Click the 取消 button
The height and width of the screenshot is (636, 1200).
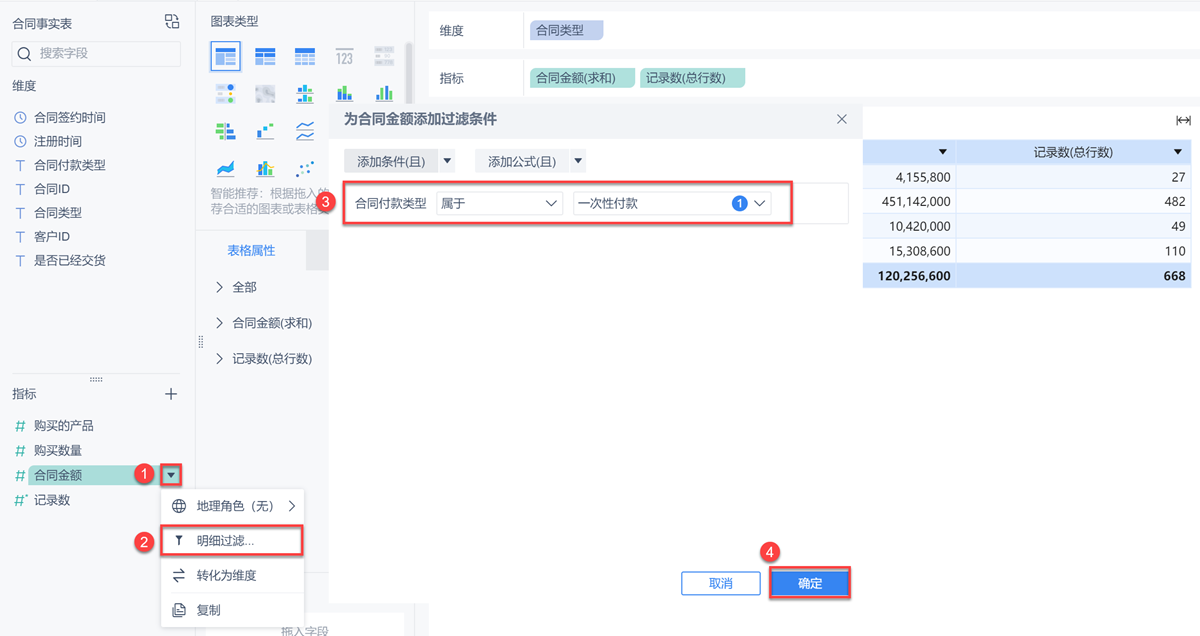720,583
